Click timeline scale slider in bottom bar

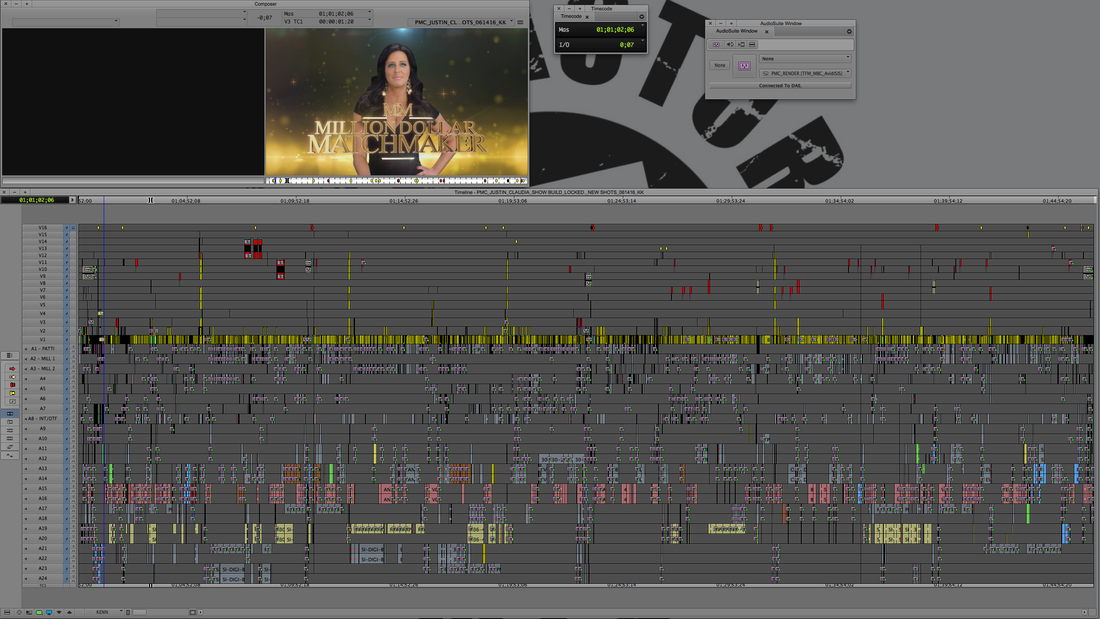coord(140,612)
